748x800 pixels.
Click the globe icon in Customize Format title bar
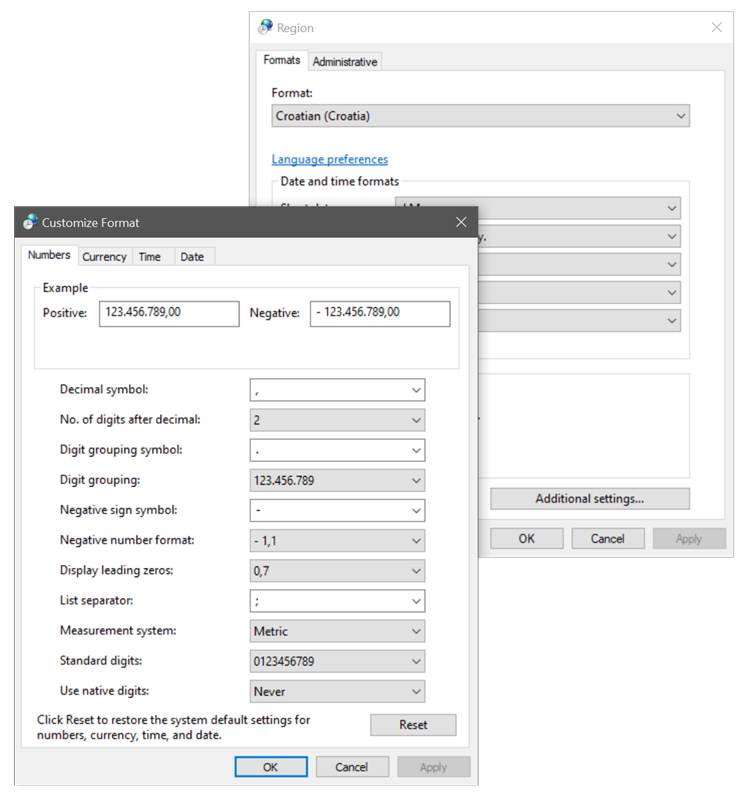pyautogui.click(x=30, y=222)
